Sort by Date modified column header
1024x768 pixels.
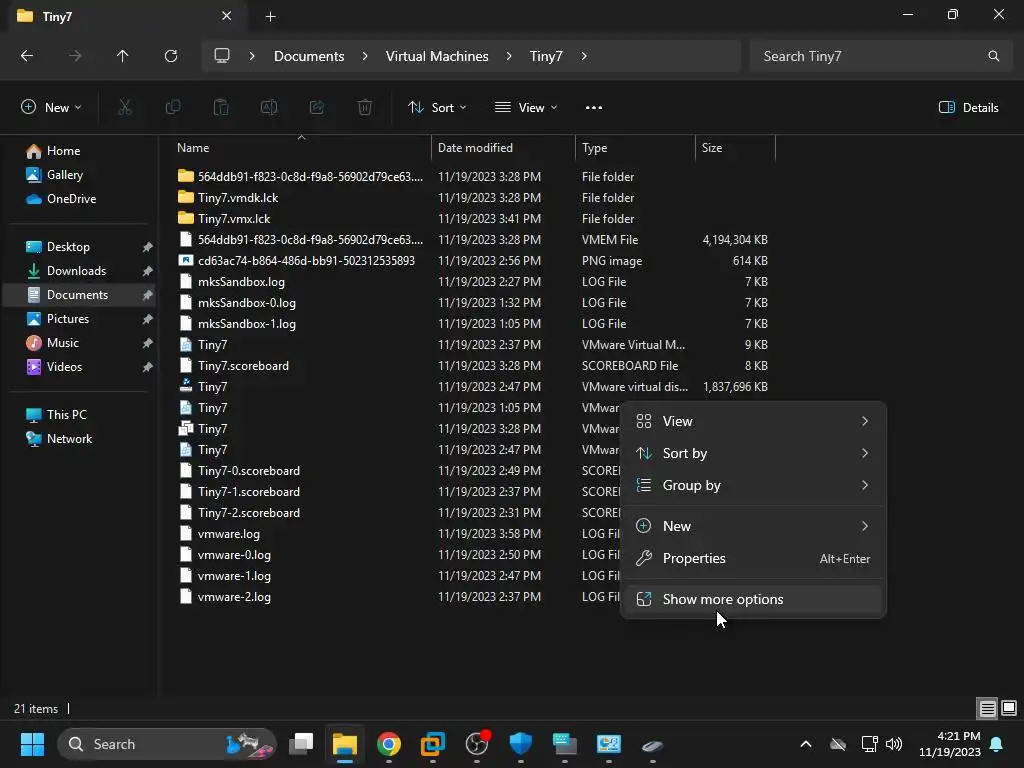click(x=503, y=148)
